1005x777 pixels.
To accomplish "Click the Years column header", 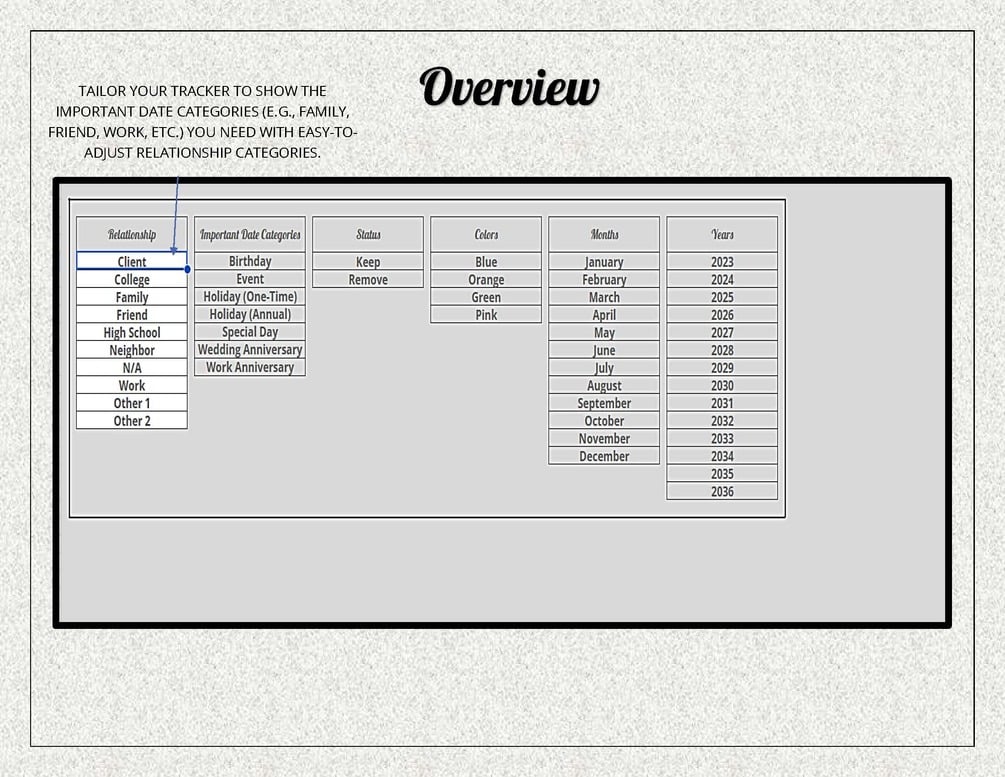I will 722,234.
